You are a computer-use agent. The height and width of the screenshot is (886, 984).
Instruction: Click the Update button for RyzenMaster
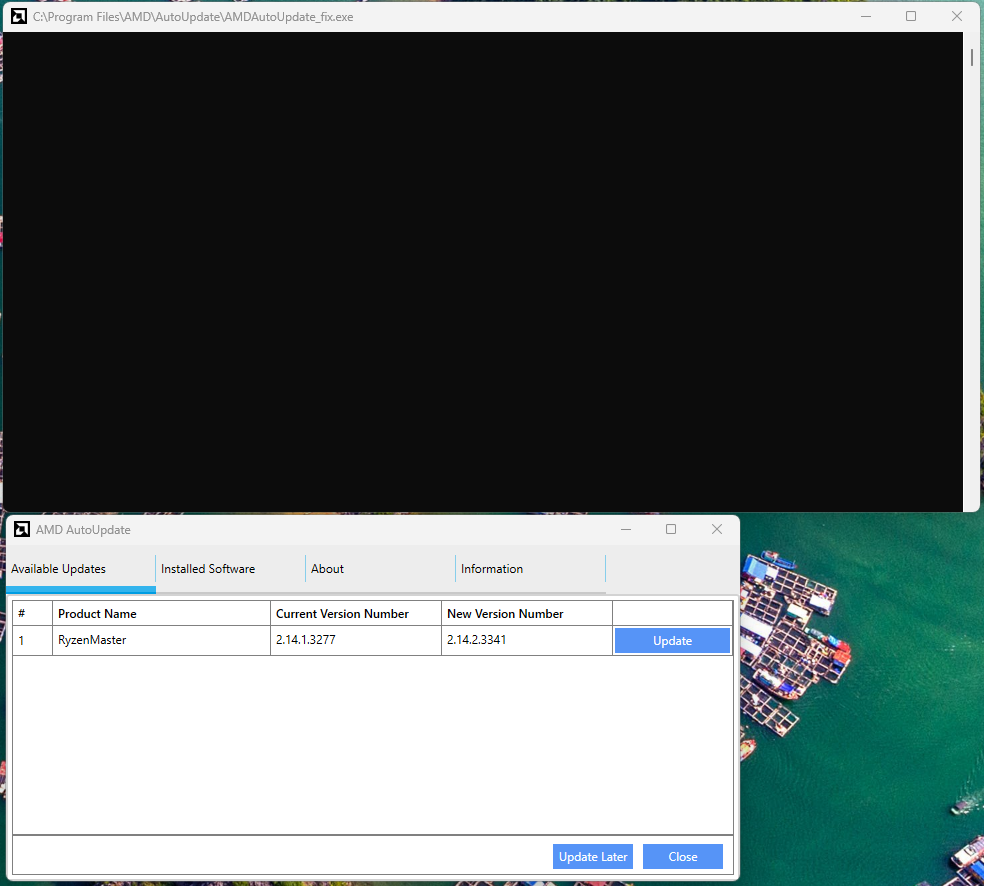click(x=672, y=641)
